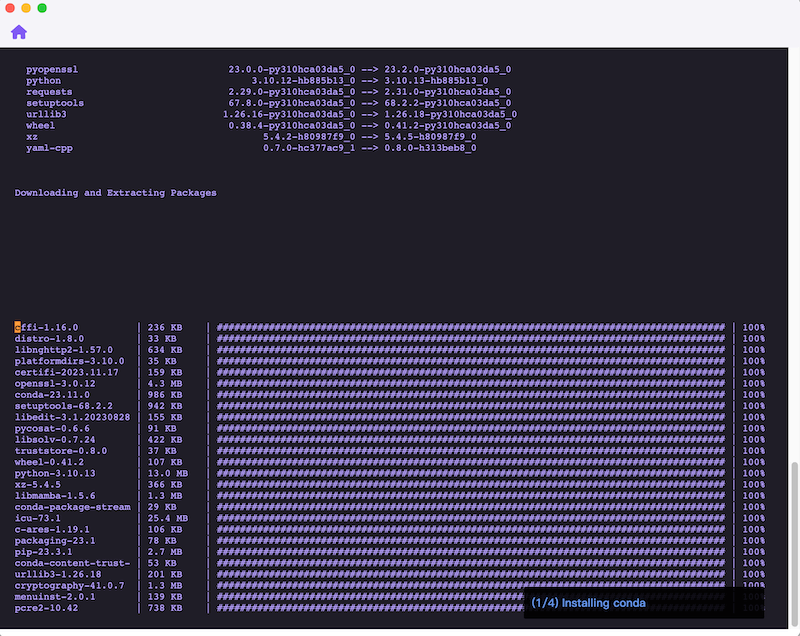Click the purple Home icon
Image resolution: width=800 pixels, height=636 pixels.
coord(19,32)
